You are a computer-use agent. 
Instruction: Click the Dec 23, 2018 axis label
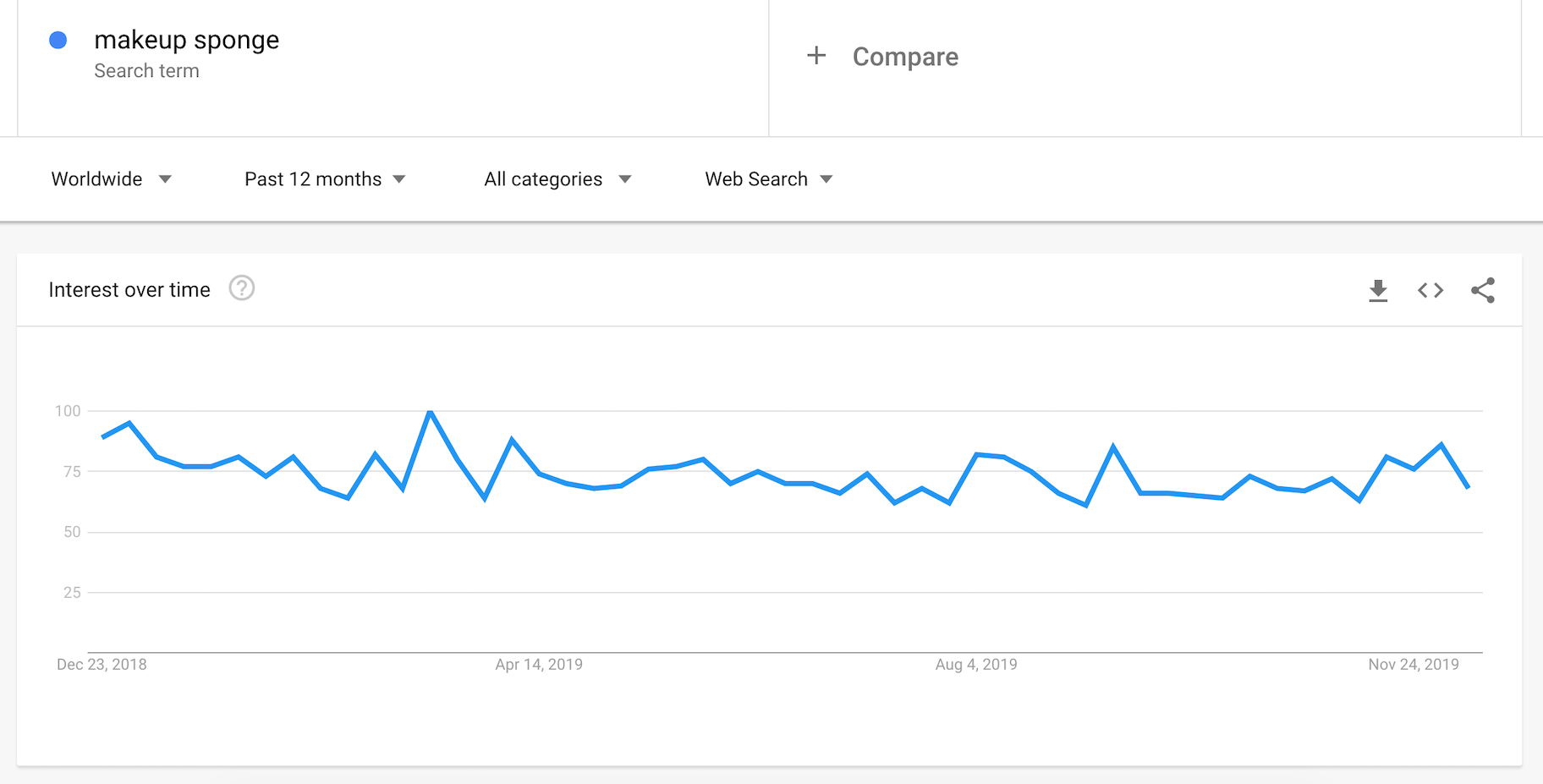(x=102, y=665)
